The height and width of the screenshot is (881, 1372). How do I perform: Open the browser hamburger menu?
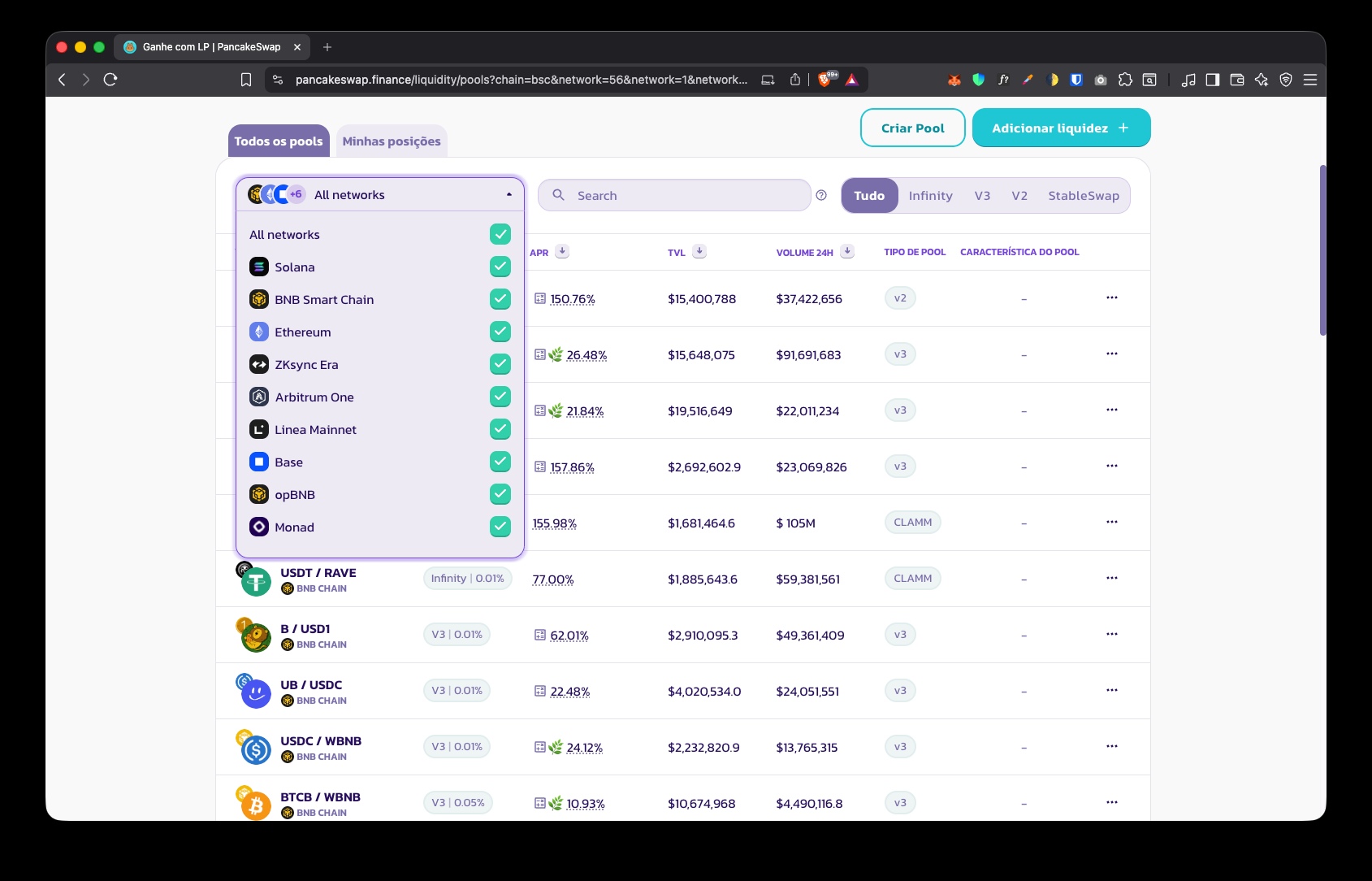(x=1310, y=80)
